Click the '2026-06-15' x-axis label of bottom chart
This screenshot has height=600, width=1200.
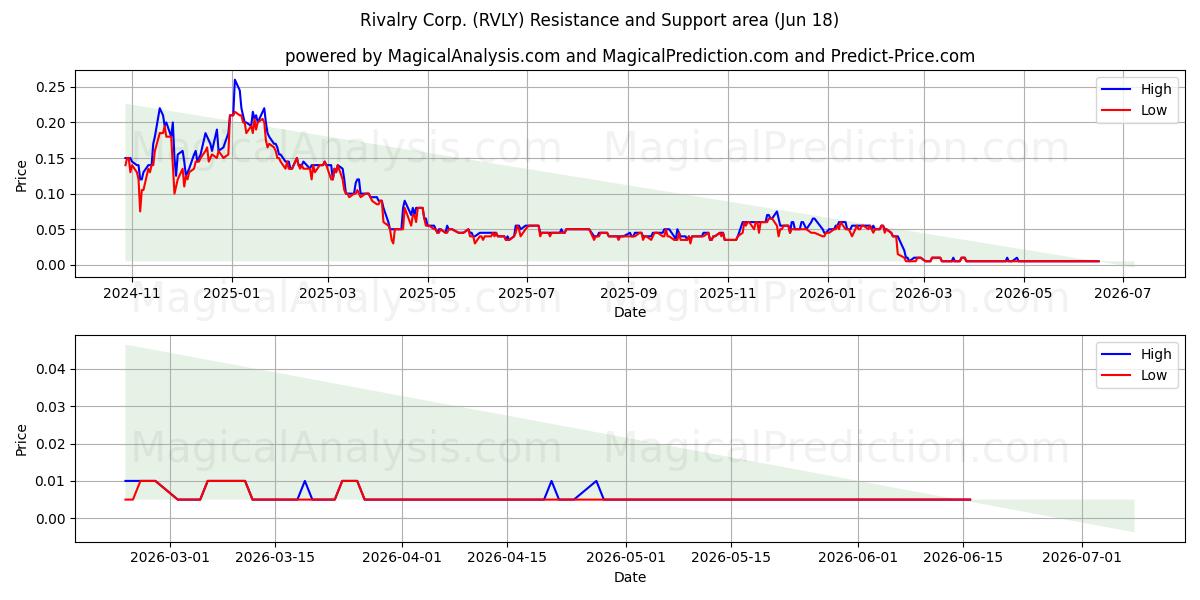pos(964,559)
